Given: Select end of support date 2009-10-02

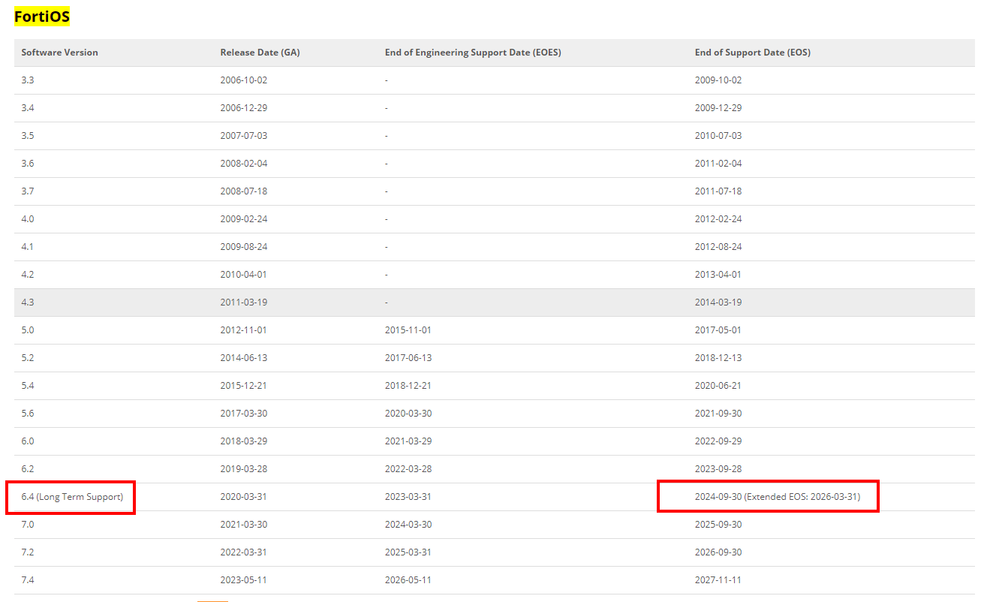Looking at the screenshot, I should click(718, 80).
